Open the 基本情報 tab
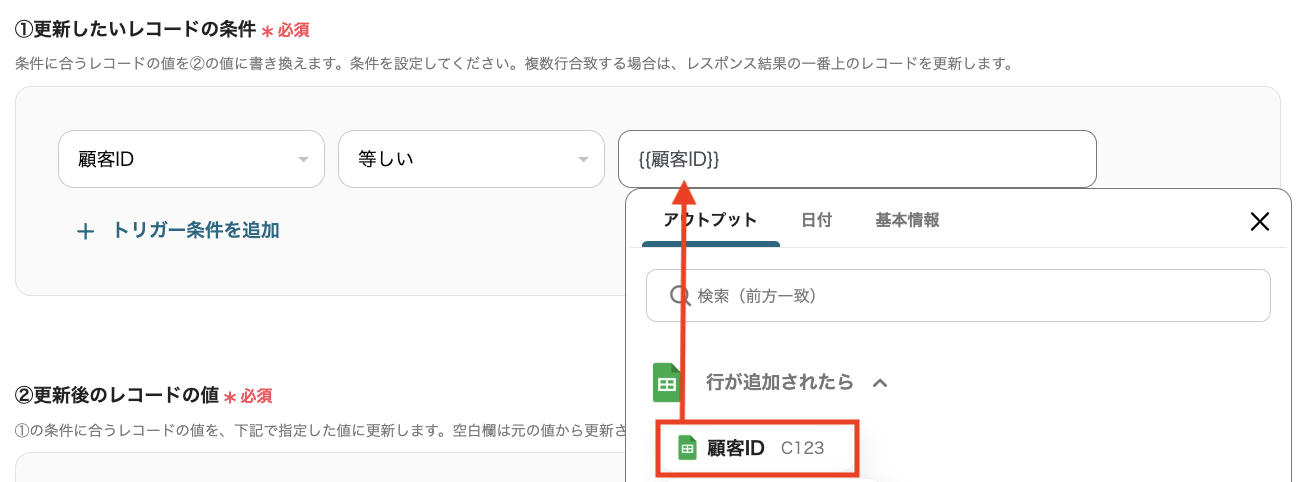Image resolution: width=1310 pixels, height=482 pixels. click(x=907, y=220)
